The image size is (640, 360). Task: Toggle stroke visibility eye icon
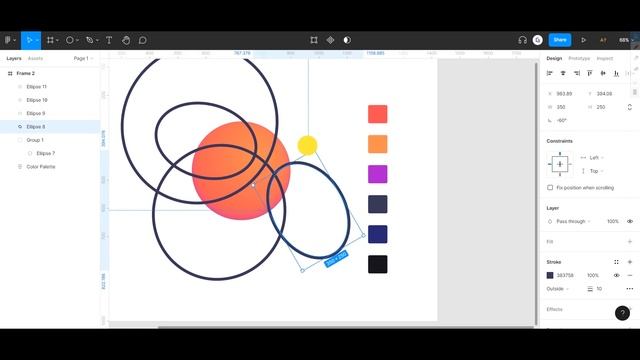tap(616, 276)
